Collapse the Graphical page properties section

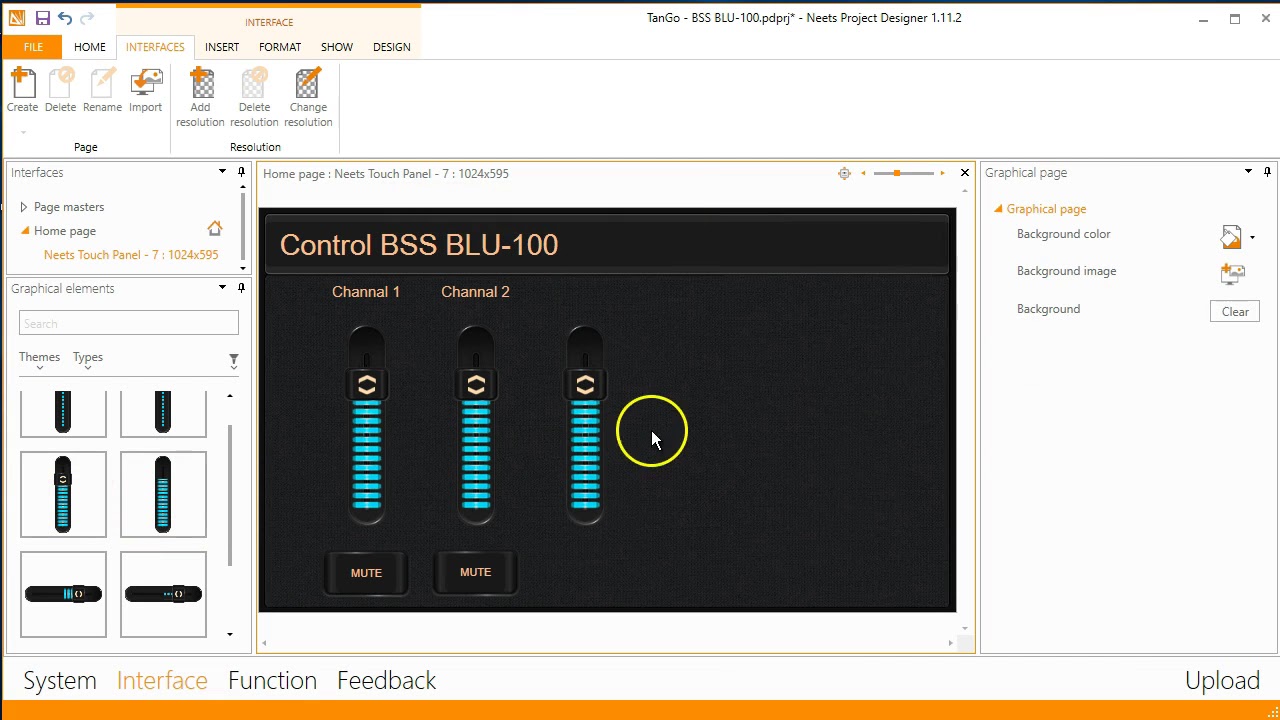pyautogui.click(x=998, y=209)
